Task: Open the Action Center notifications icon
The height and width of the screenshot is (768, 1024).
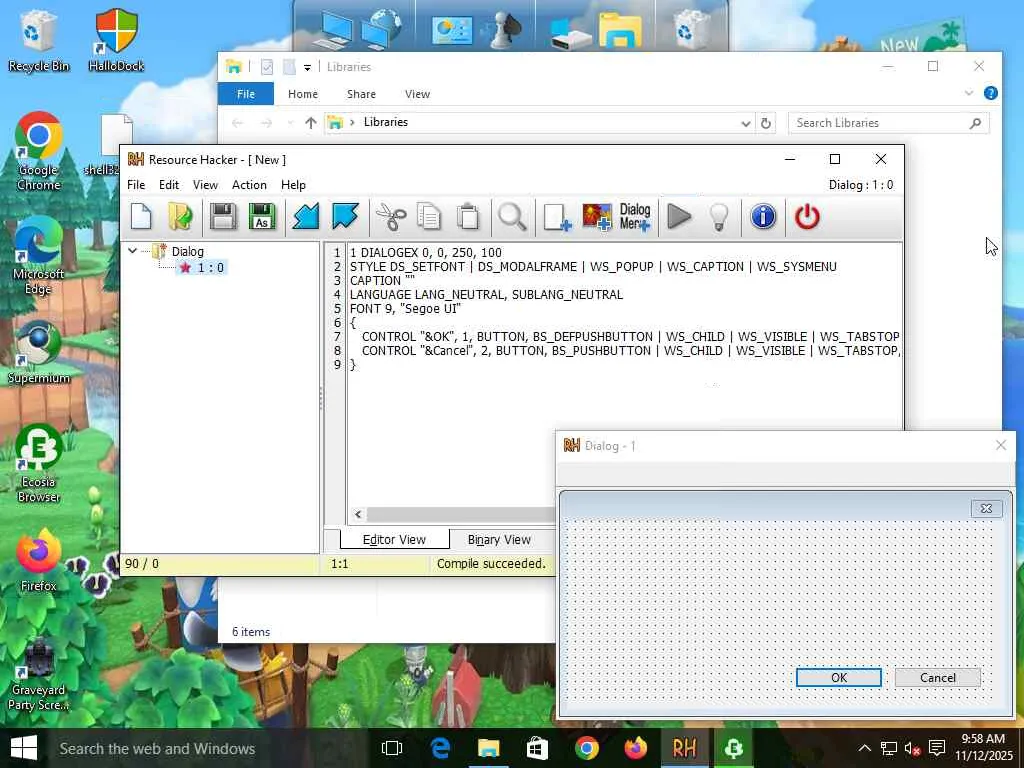Action: 936,748
